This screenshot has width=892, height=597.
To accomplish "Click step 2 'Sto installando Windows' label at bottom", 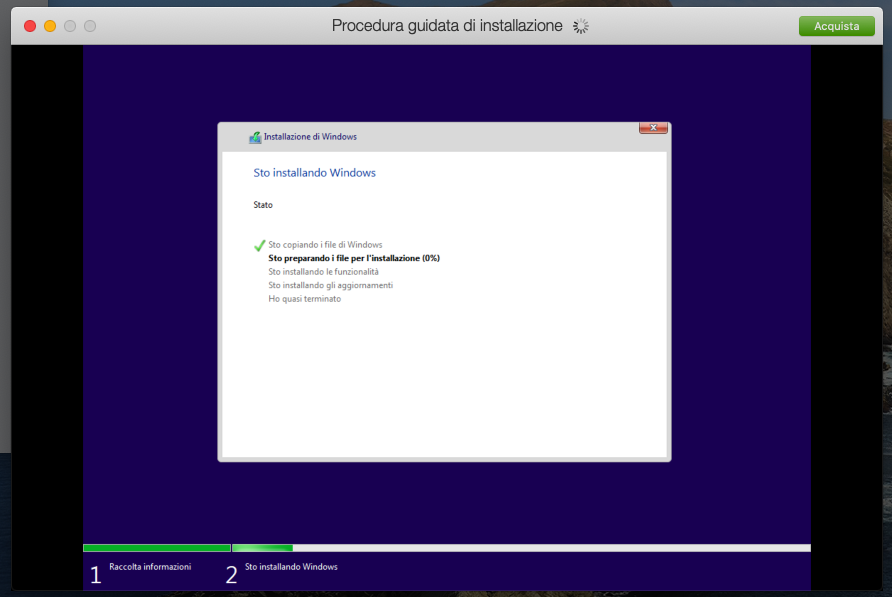I will [291, 567].
